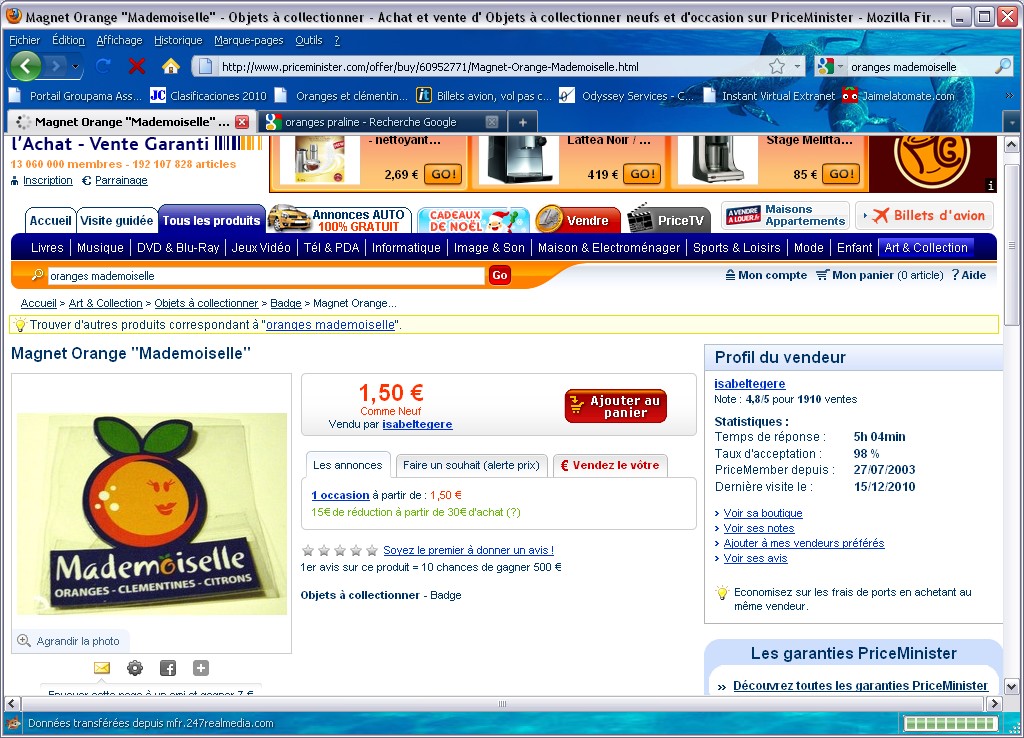Open the Édition menu
This screenshot has width=1024, height=738.
click(x=69, y=40)
